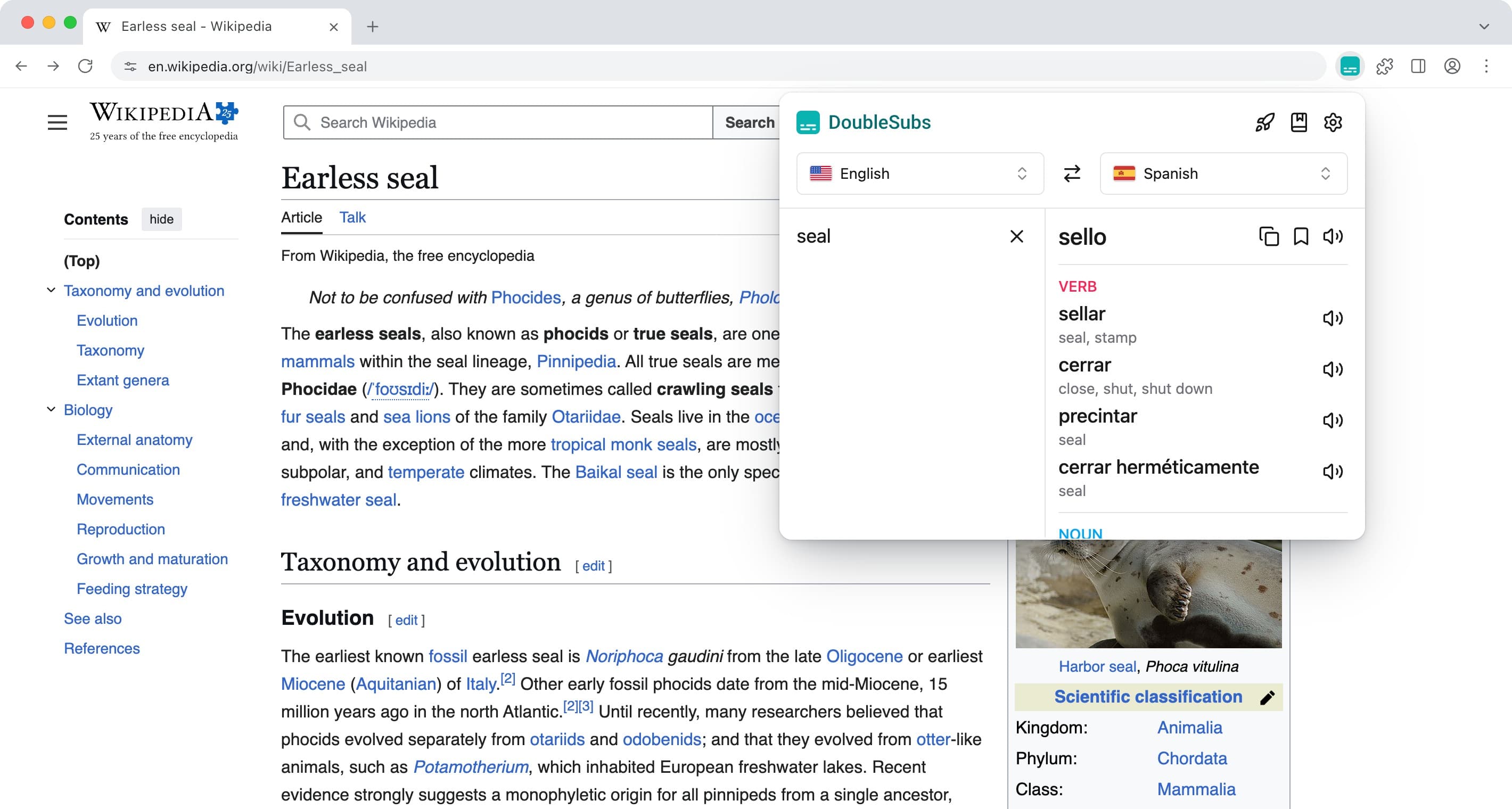This screenshot has height=809, width=1512.
Task: Click the address bar URL
Action: (x=257, y=67)
